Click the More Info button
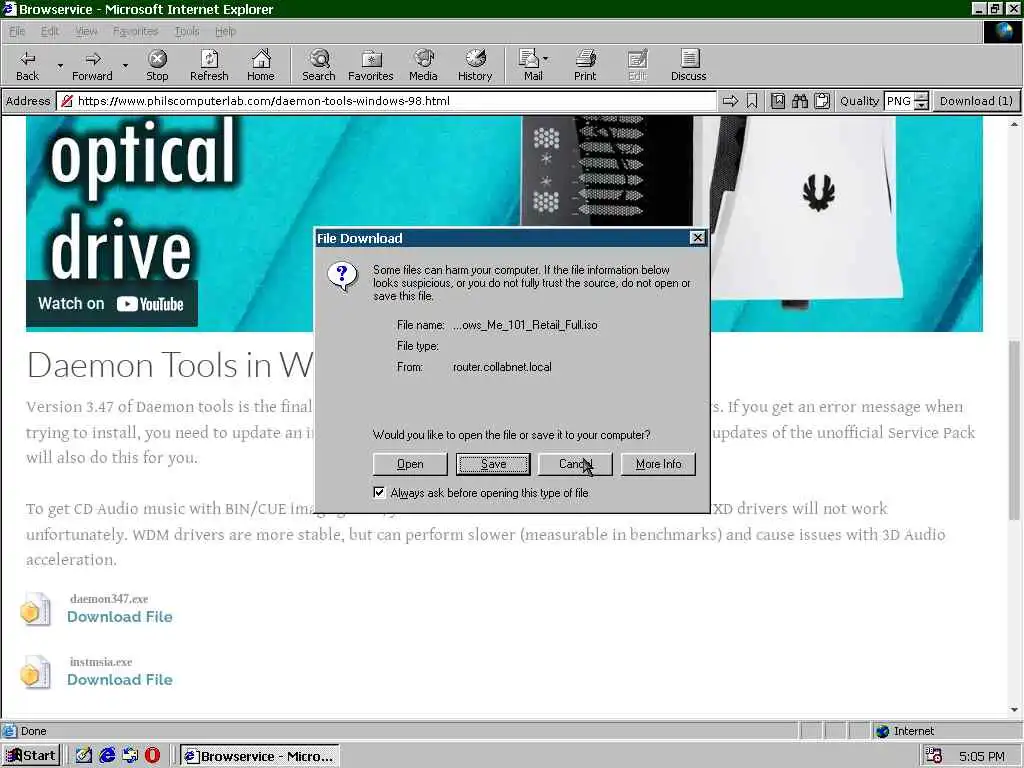1024x768 pixels. pos(658,464)
